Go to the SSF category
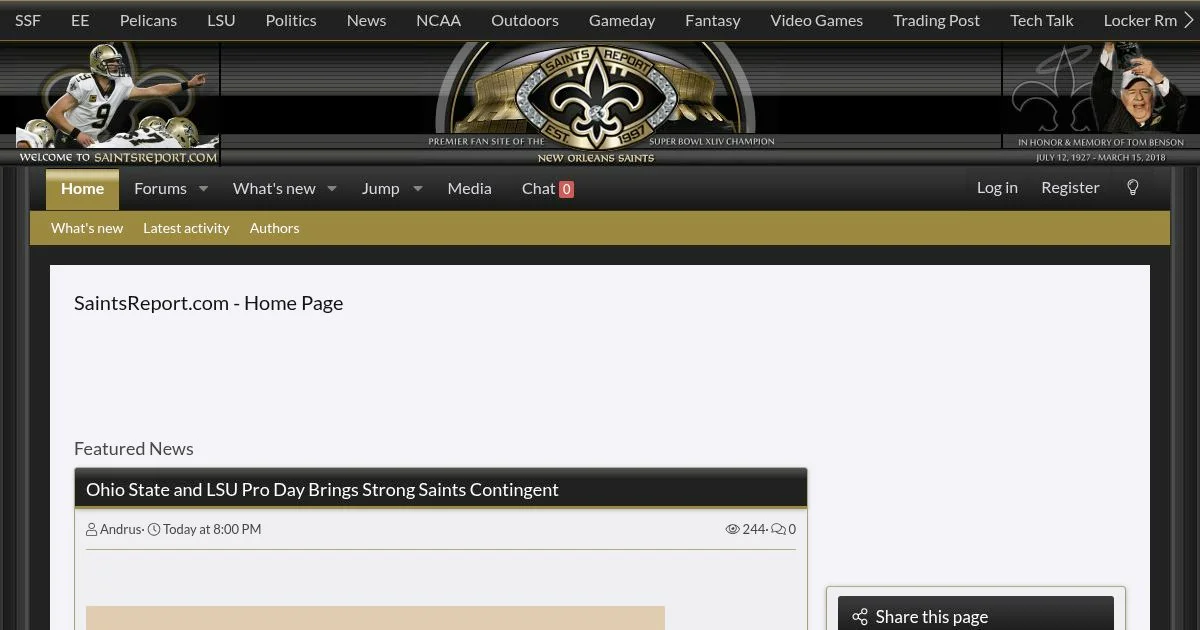The image size is (1200, 630). (x=28, y=20)
